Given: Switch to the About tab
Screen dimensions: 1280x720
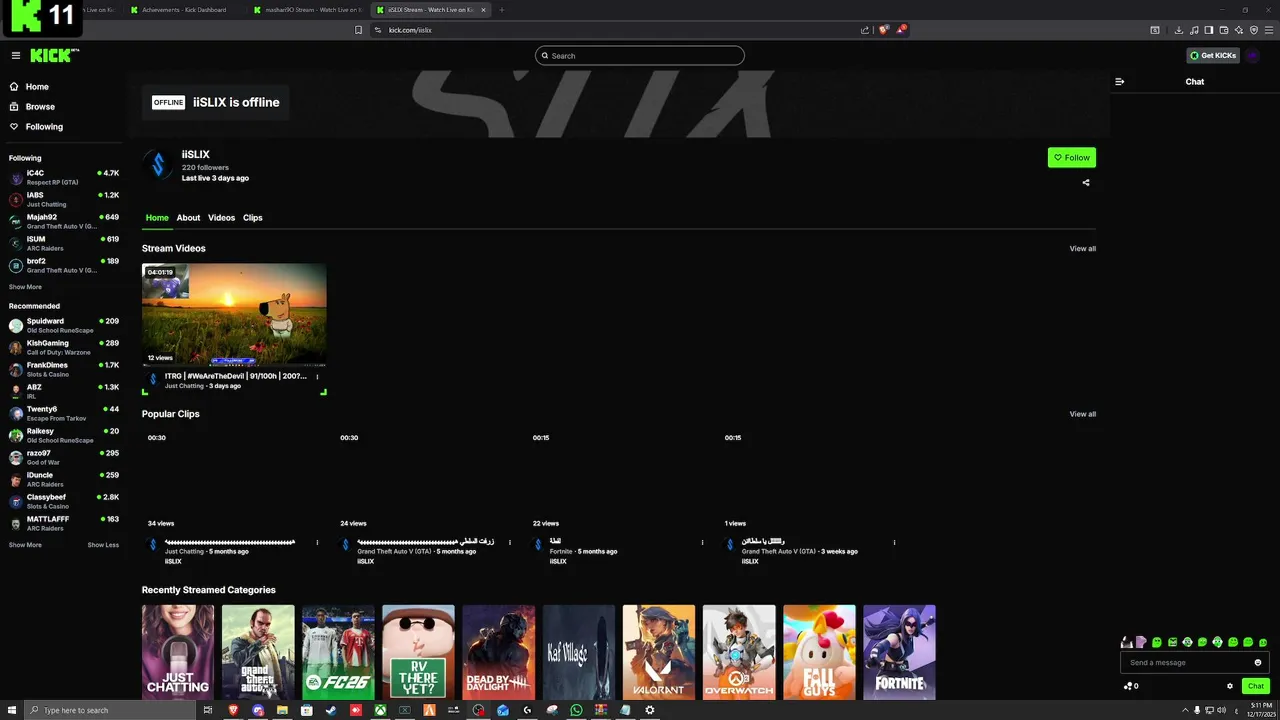Looking at the screenshot, I should click(188, 218).
